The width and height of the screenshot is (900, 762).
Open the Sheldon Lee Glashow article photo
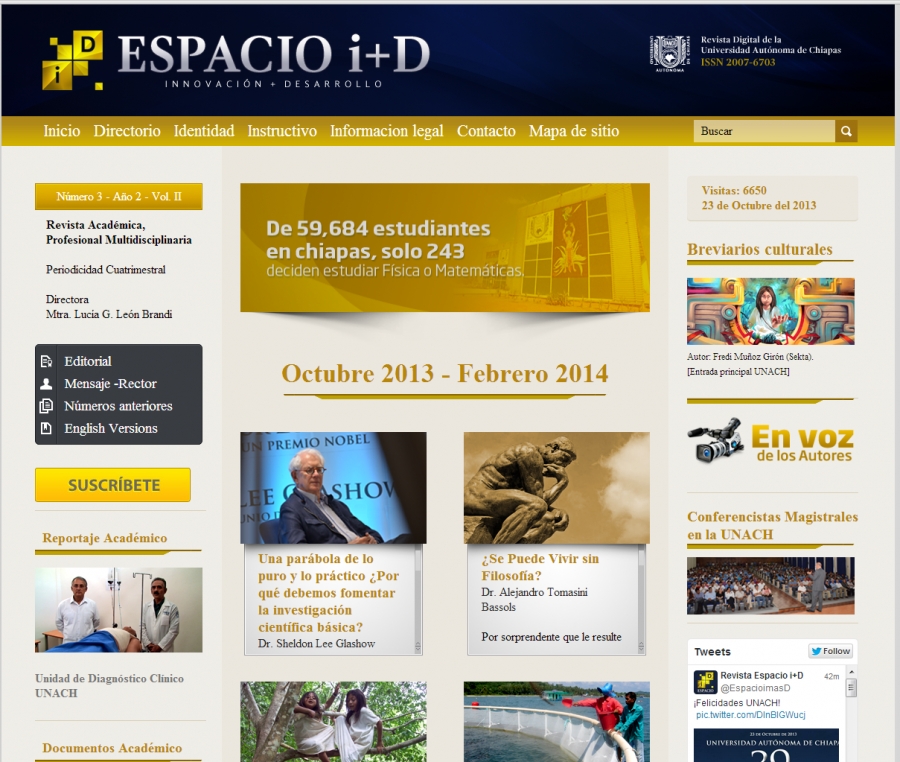pos(333,488)
